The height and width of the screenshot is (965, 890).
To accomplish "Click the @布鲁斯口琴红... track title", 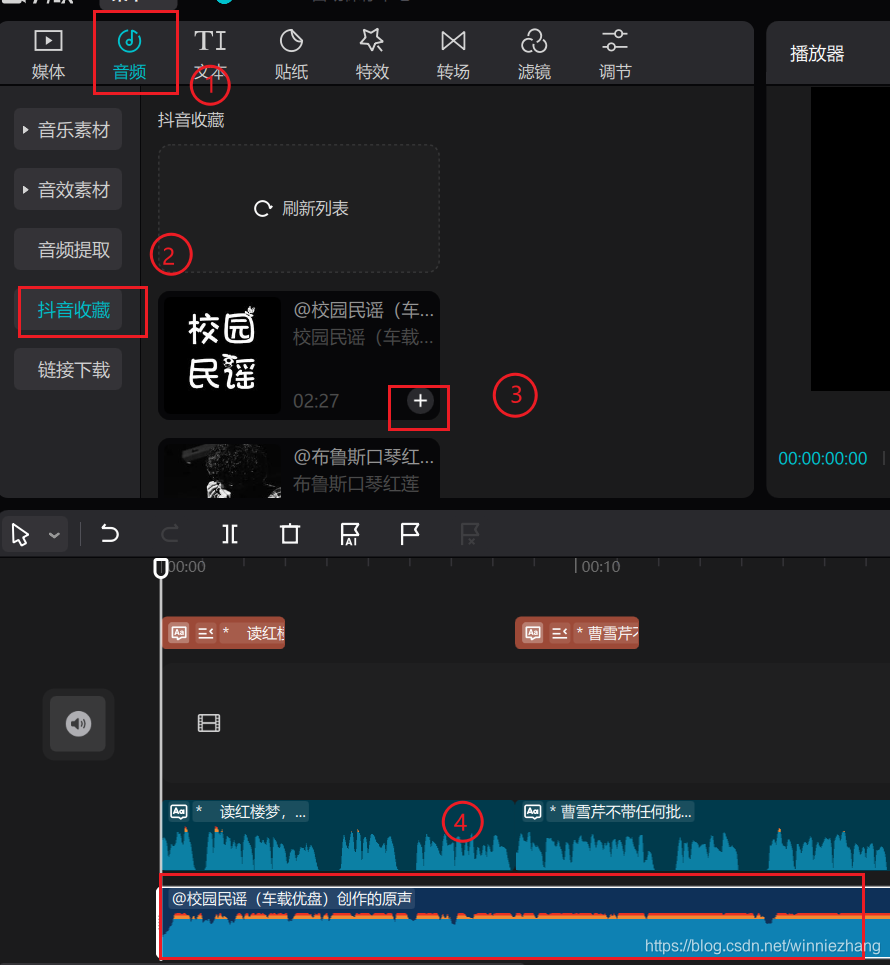I will [363, 457].
